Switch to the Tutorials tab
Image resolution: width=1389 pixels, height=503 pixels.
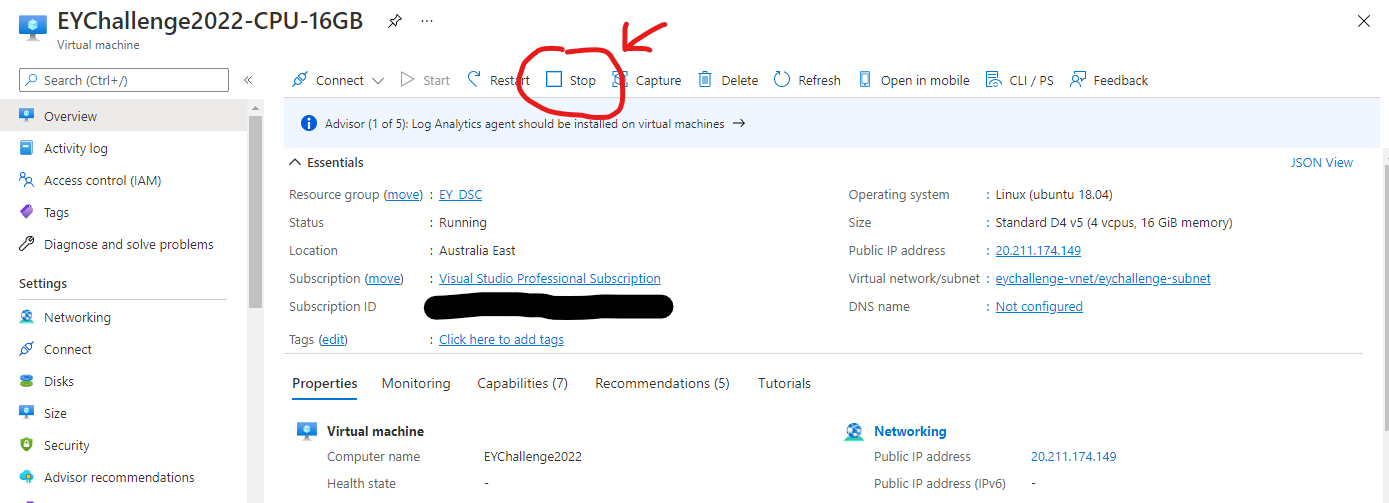(x=784, y=384)
